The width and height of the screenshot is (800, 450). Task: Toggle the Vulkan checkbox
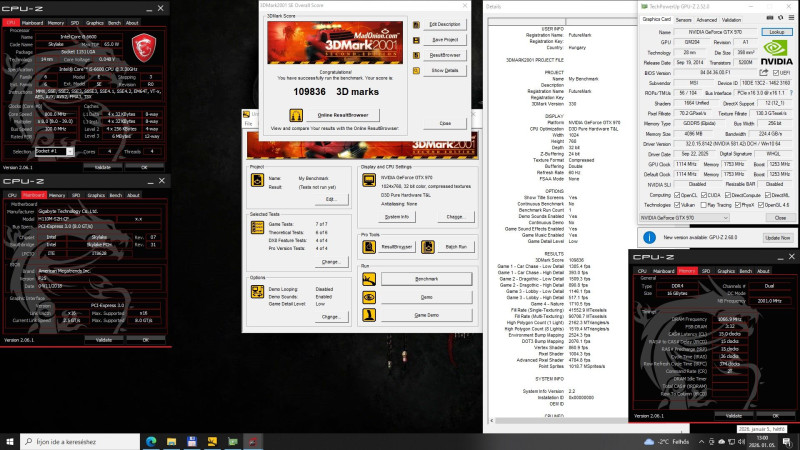(x=677, y=205)
